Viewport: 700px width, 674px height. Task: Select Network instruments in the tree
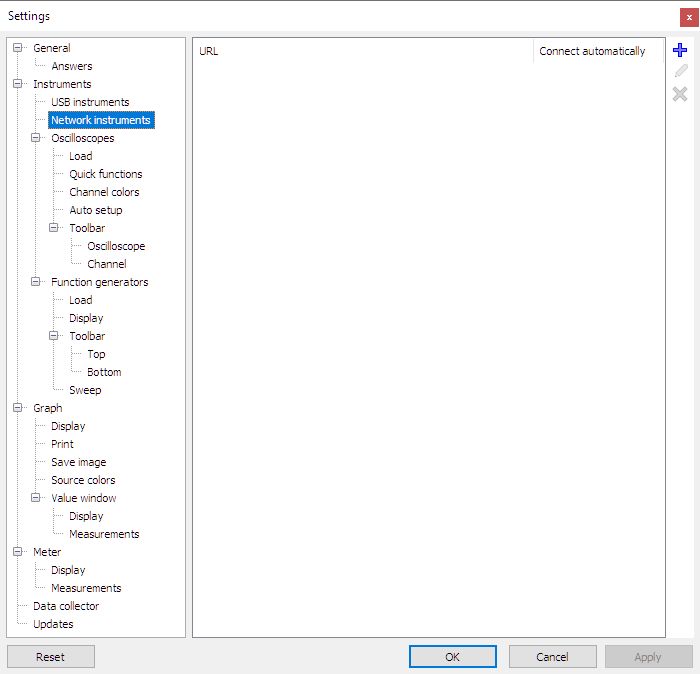101,120
